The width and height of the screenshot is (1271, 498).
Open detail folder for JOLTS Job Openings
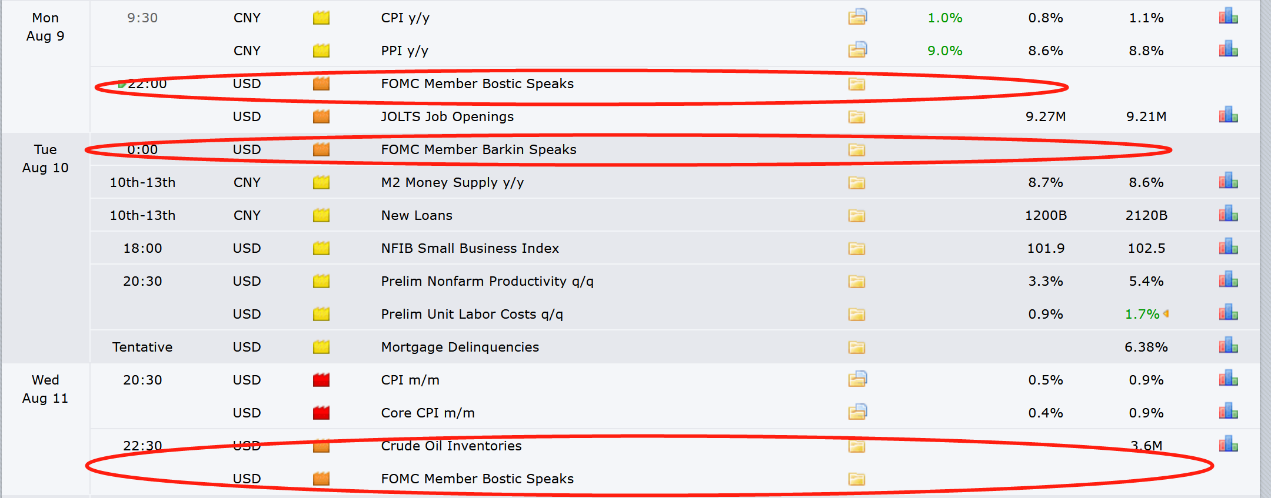(856, 117)
